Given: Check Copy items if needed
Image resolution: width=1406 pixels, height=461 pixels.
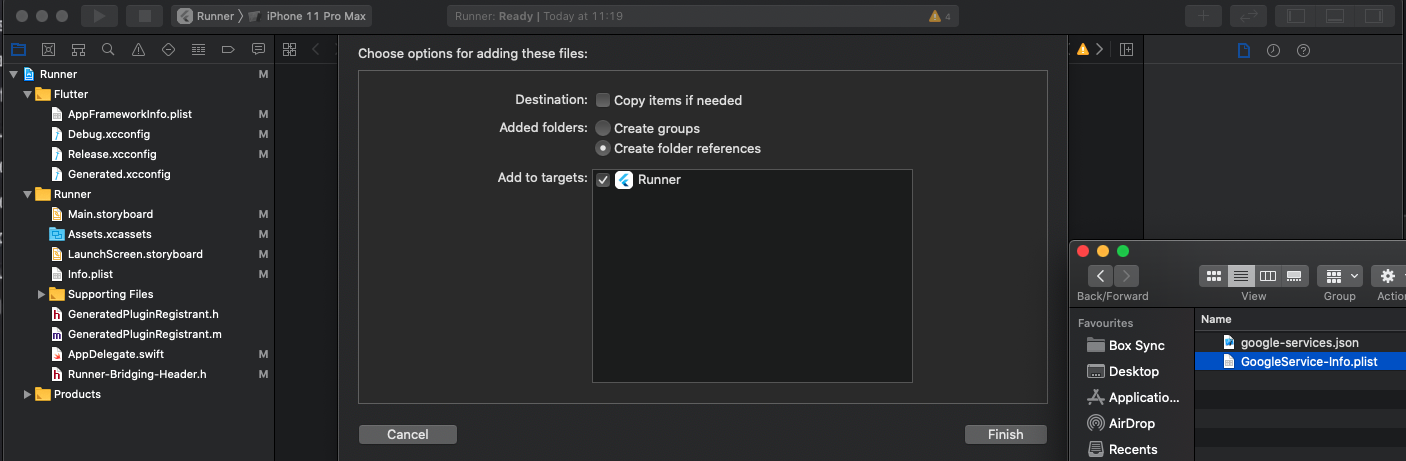Looking at the screenshot, I should pos(603,100).
